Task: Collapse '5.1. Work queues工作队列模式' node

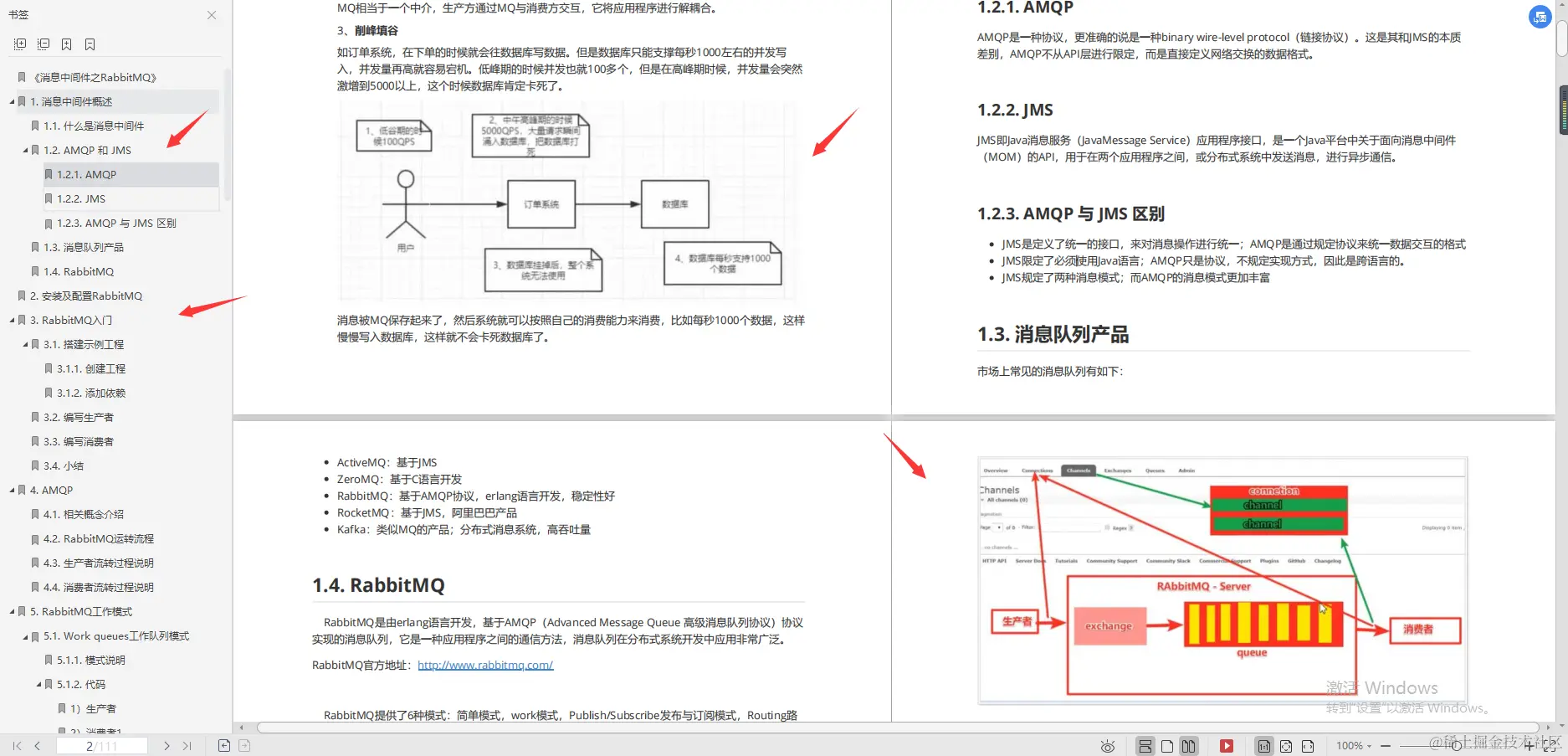Action: (x=25, y=636)
